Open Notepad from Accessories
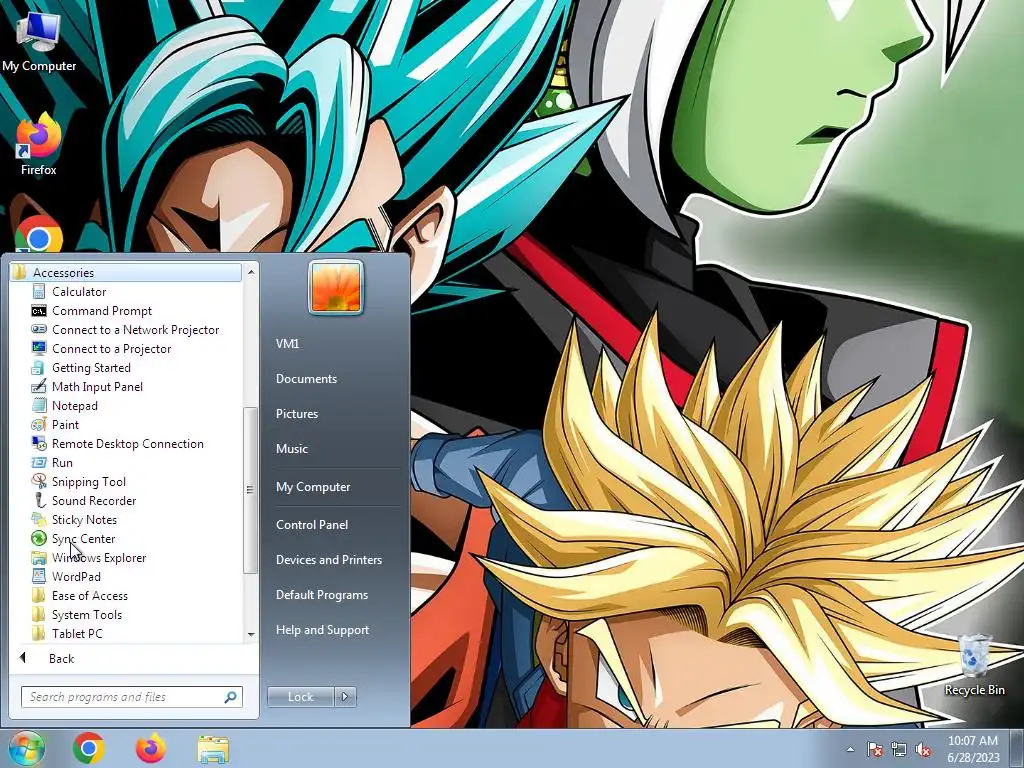Viewport: 1024px width, 768px height. [74, 406]
